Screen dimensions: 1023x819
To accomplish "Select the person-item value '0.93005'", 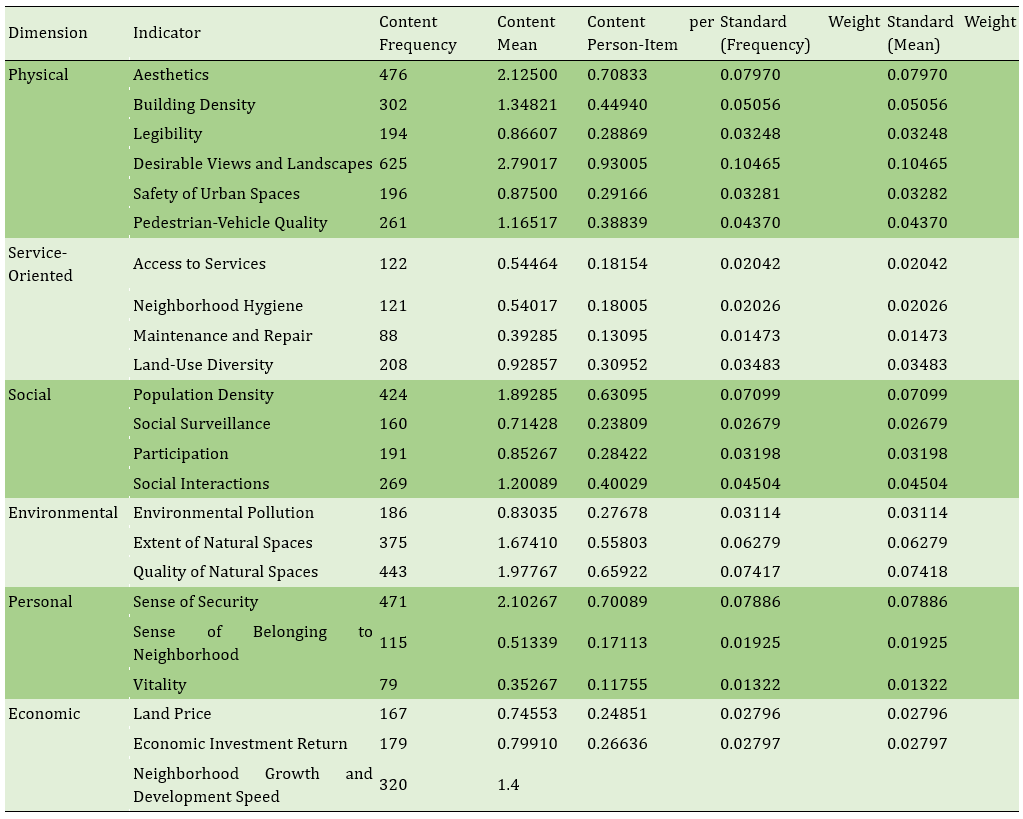I will pyautogui.click(x=617, y=164).
